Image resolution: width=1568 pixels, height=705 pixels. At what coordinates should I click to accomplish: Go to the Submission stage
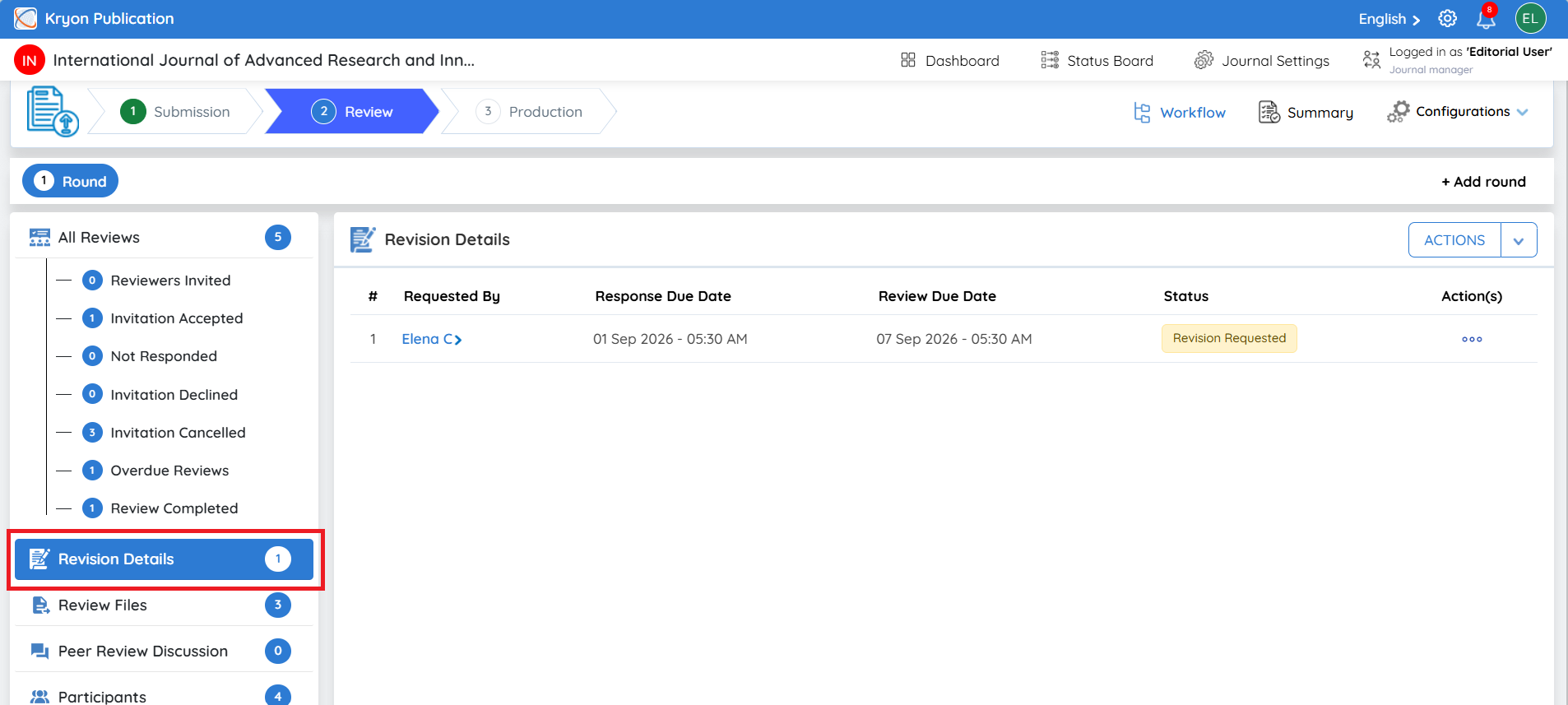tap(175, 111)
